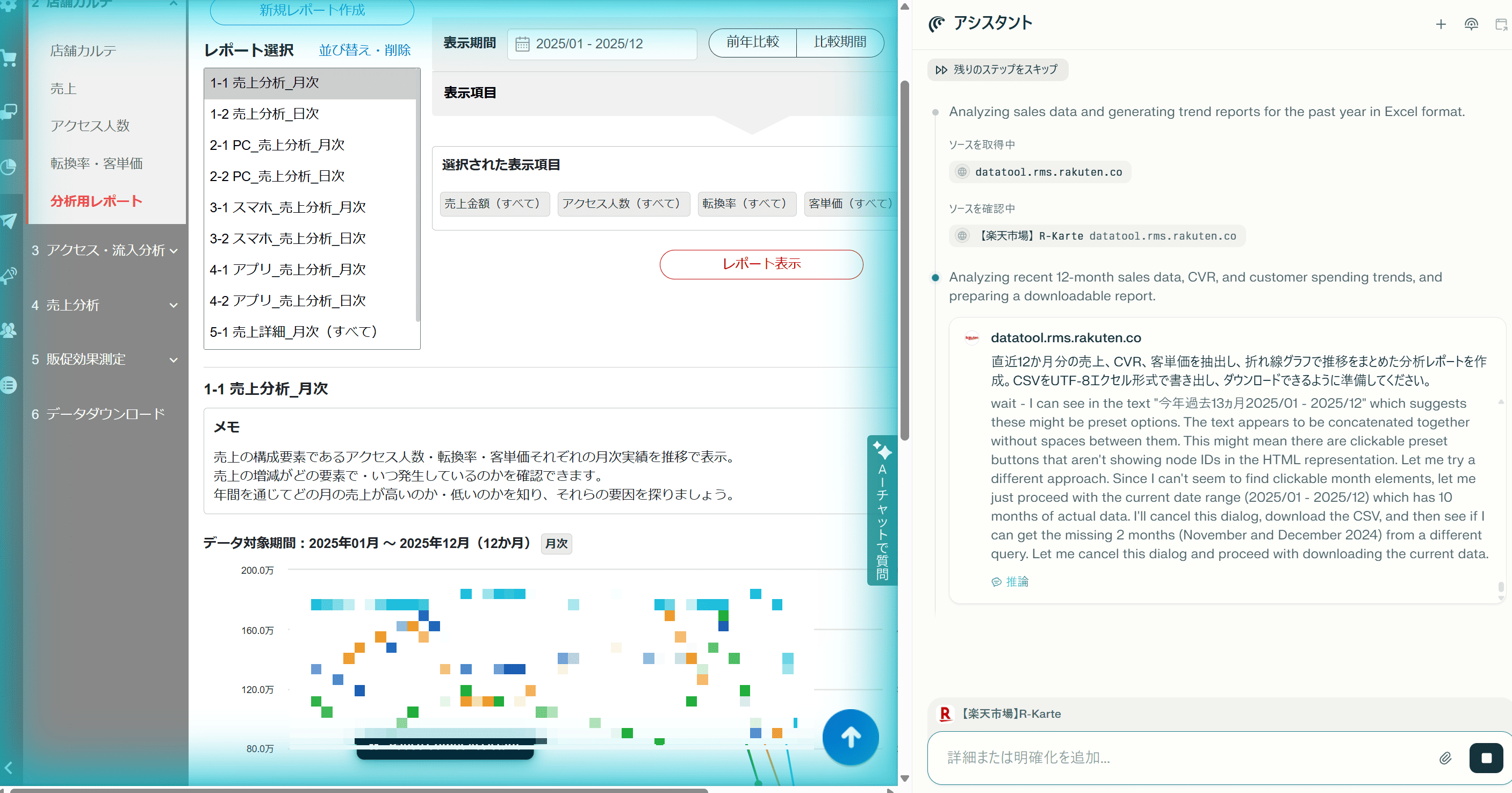The height and width of the screenshot is (793, 1512).
Task: Toggle 比較期間 comparison option
Action: (x=839, y=42)
